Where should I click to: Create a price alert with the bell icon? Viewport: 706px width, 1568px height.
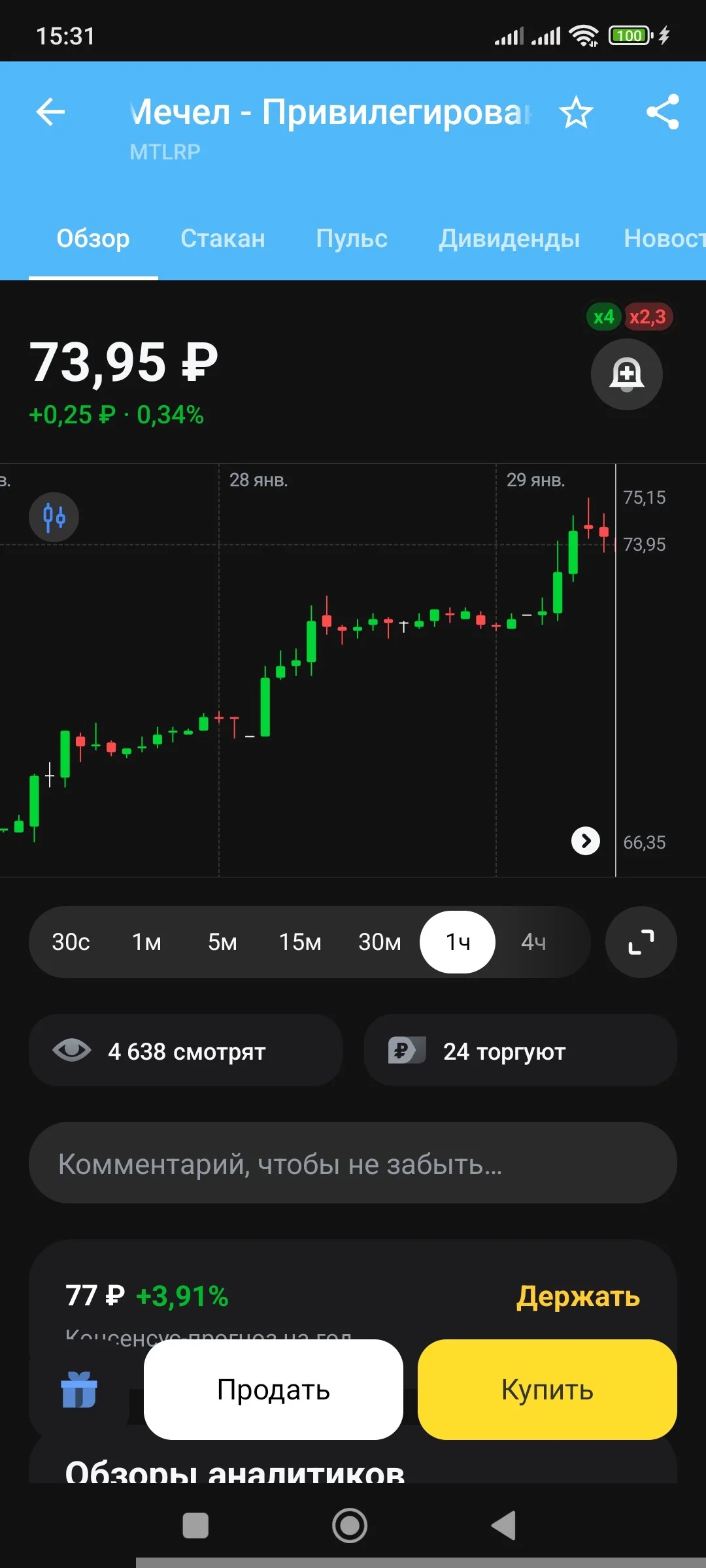[627, 374]
